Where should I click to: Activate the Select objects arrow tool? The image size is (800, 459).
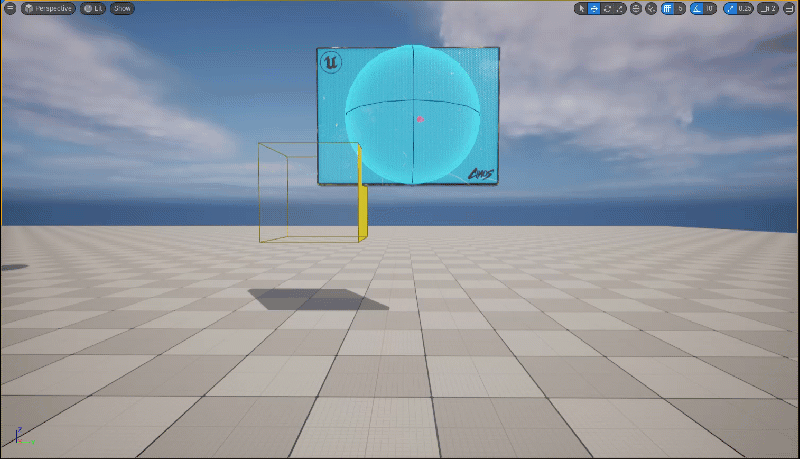point(581,8)
